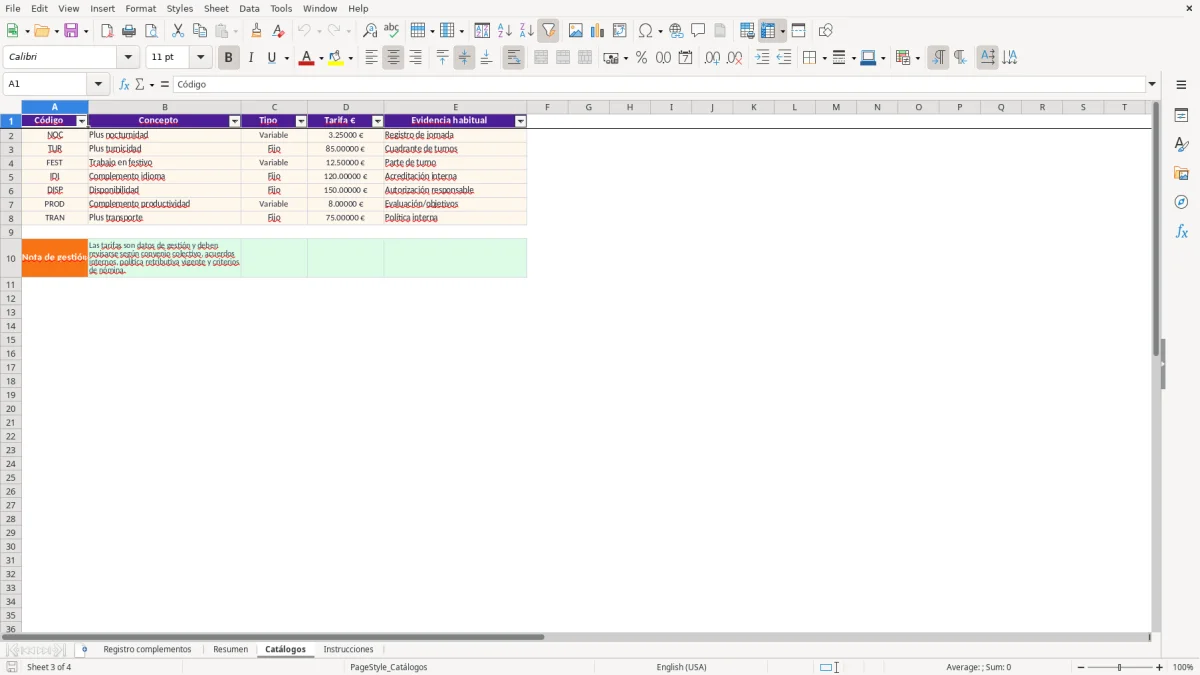The height and width of the screenshot is (675, 1200).
Task: Click Clone Formatting paintbrush icon
Action: click(x=257, y=31)
